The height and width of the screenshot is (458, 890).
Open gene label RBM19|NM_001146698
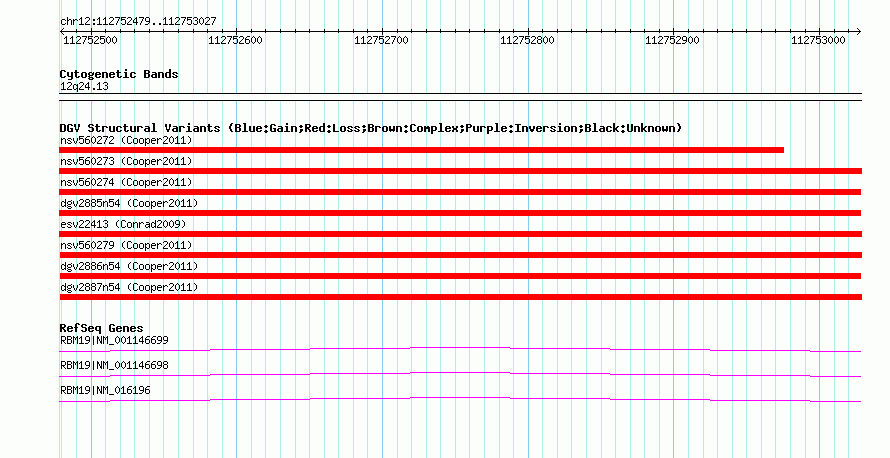click(x=114, y=365)
